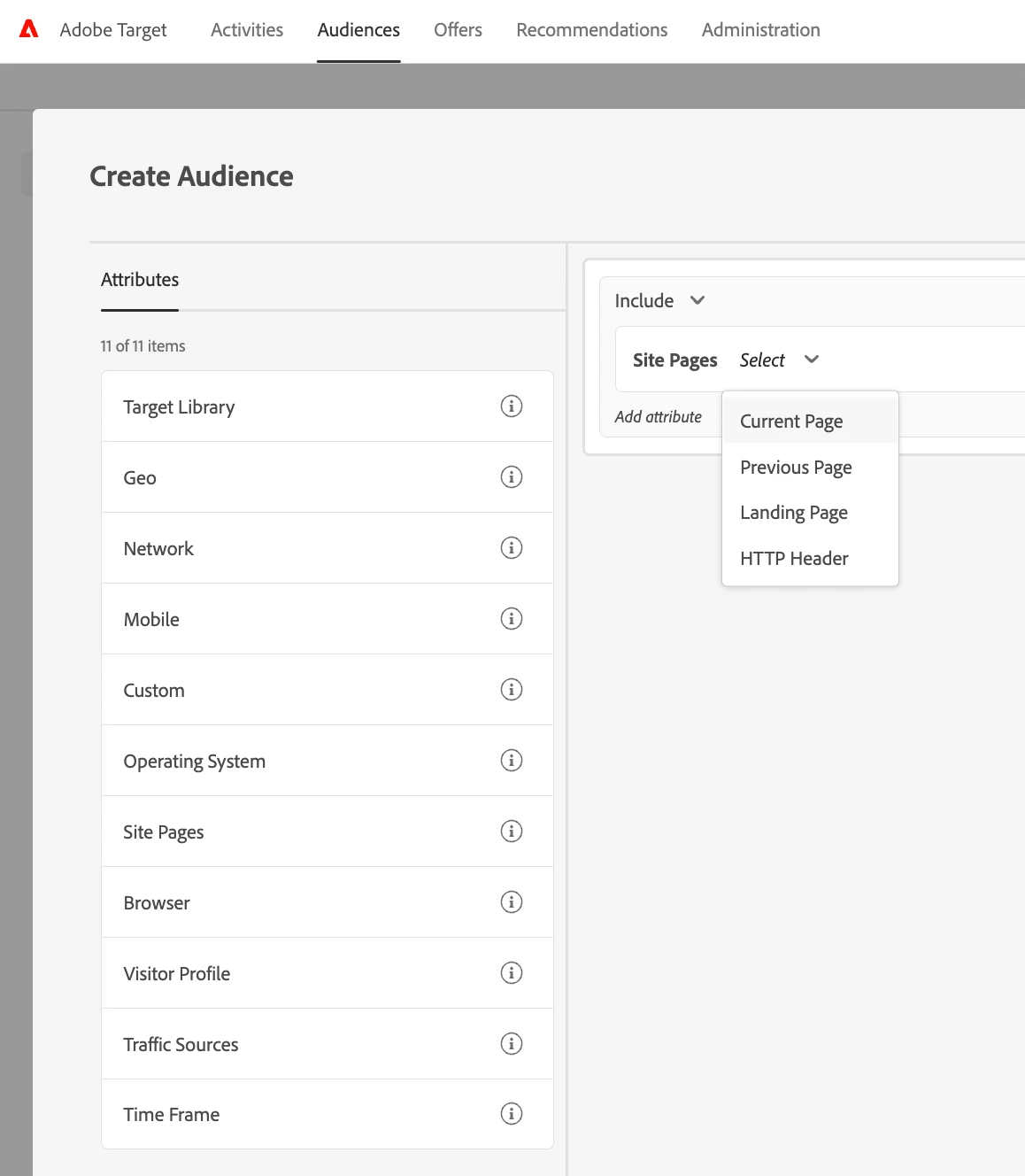
Task: Select the Attributes tab
Action: [x=140, y=280]
